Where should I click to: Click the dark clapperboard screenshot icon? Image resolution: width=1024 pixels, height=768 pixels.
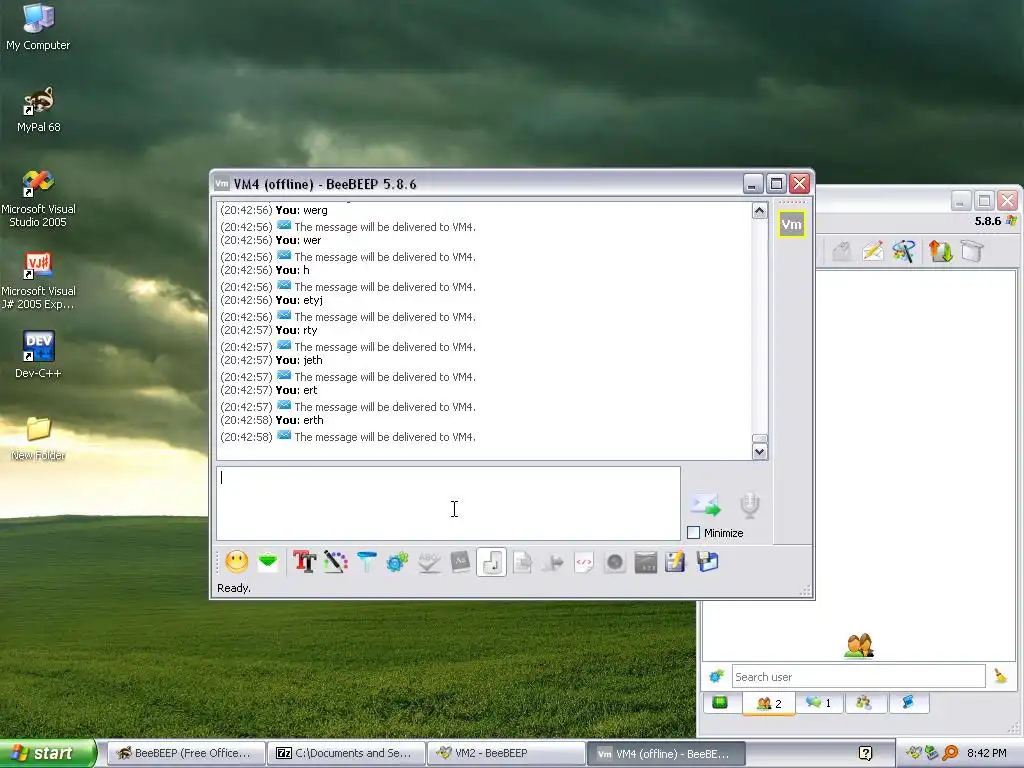click(645, 562)
